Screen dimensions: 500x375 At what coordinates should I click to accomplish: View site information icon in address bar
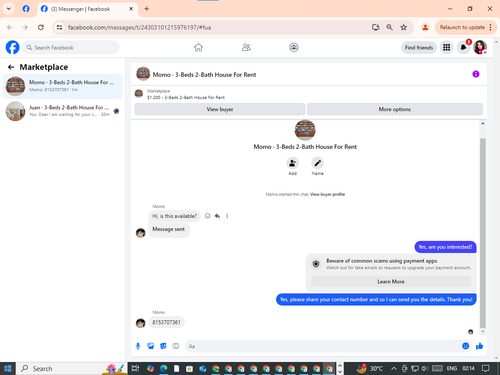click(59, 27)
